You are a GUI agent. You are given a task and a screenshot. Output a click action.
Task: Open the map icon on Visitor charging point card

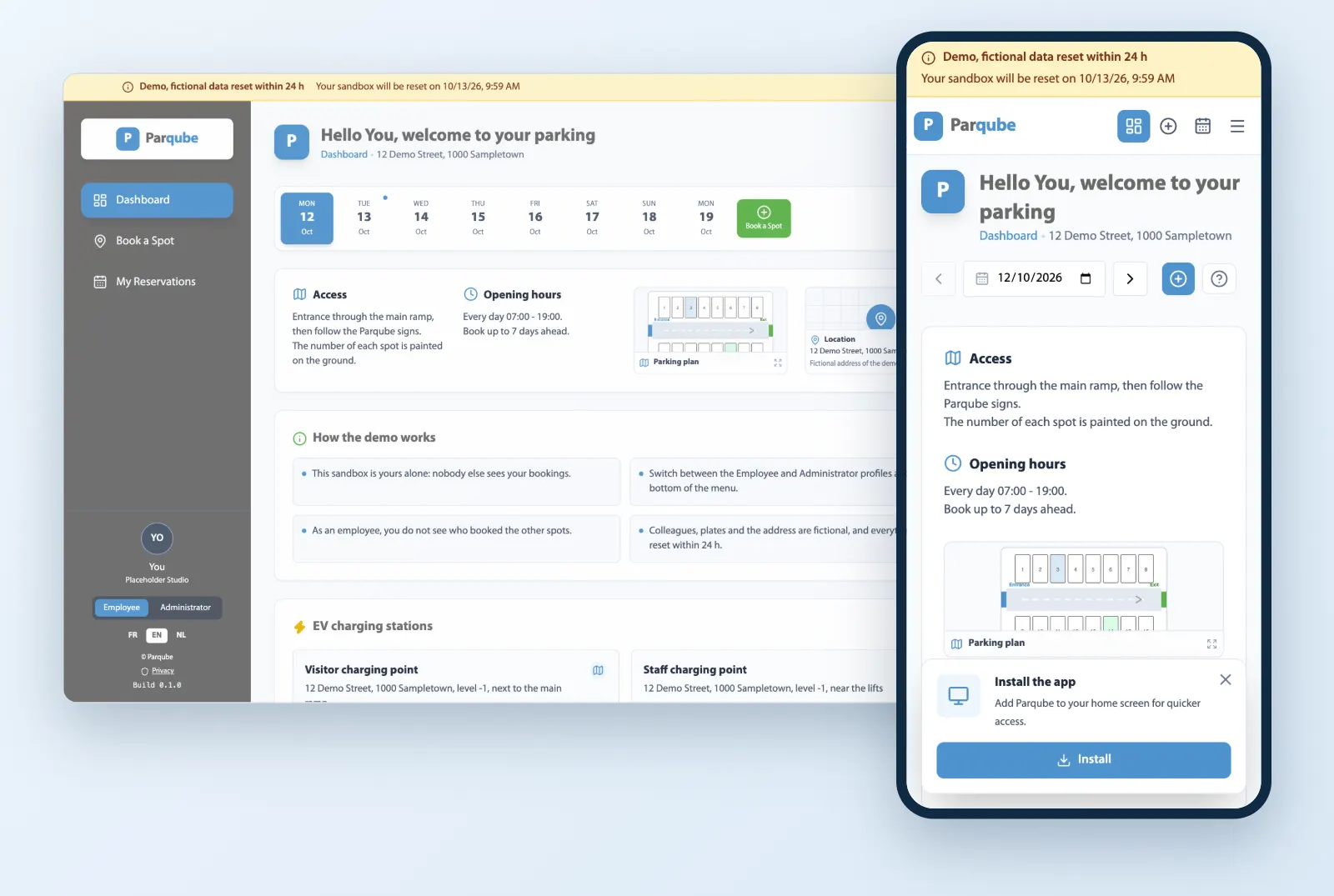pos(598,670)
